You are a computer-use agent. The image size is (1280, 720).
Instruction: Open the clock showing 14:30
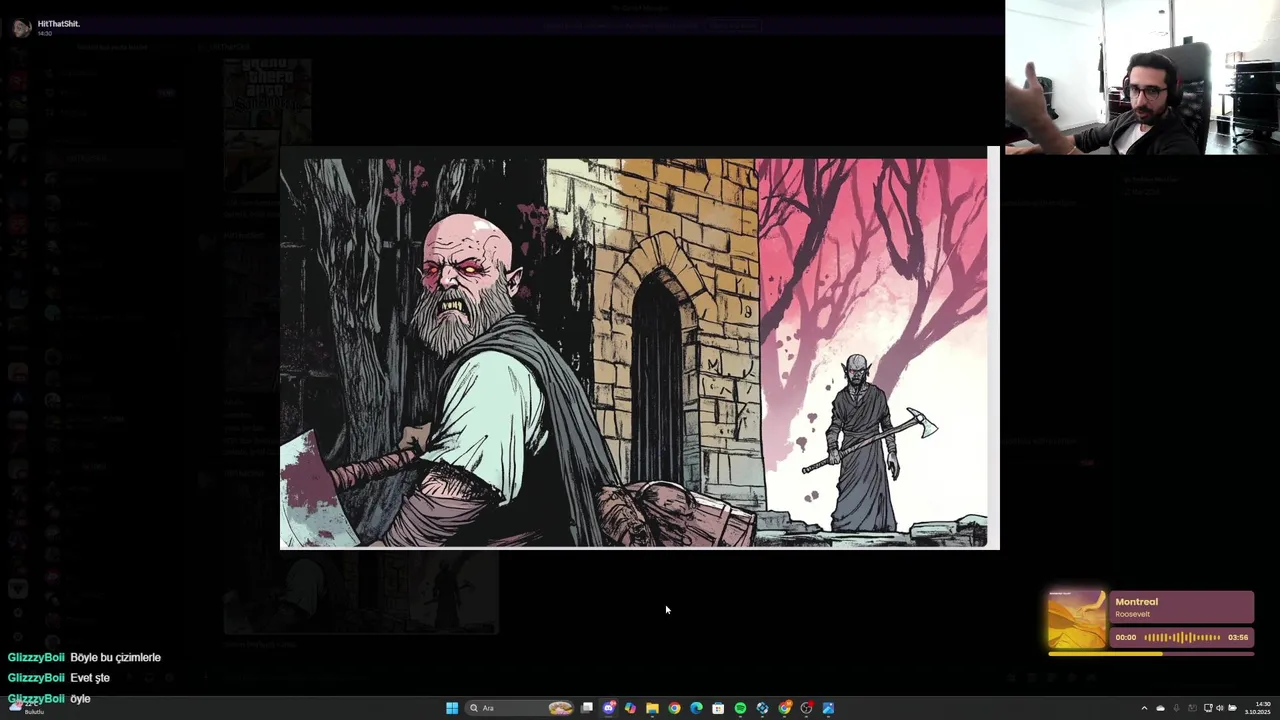coord(1257,708)
